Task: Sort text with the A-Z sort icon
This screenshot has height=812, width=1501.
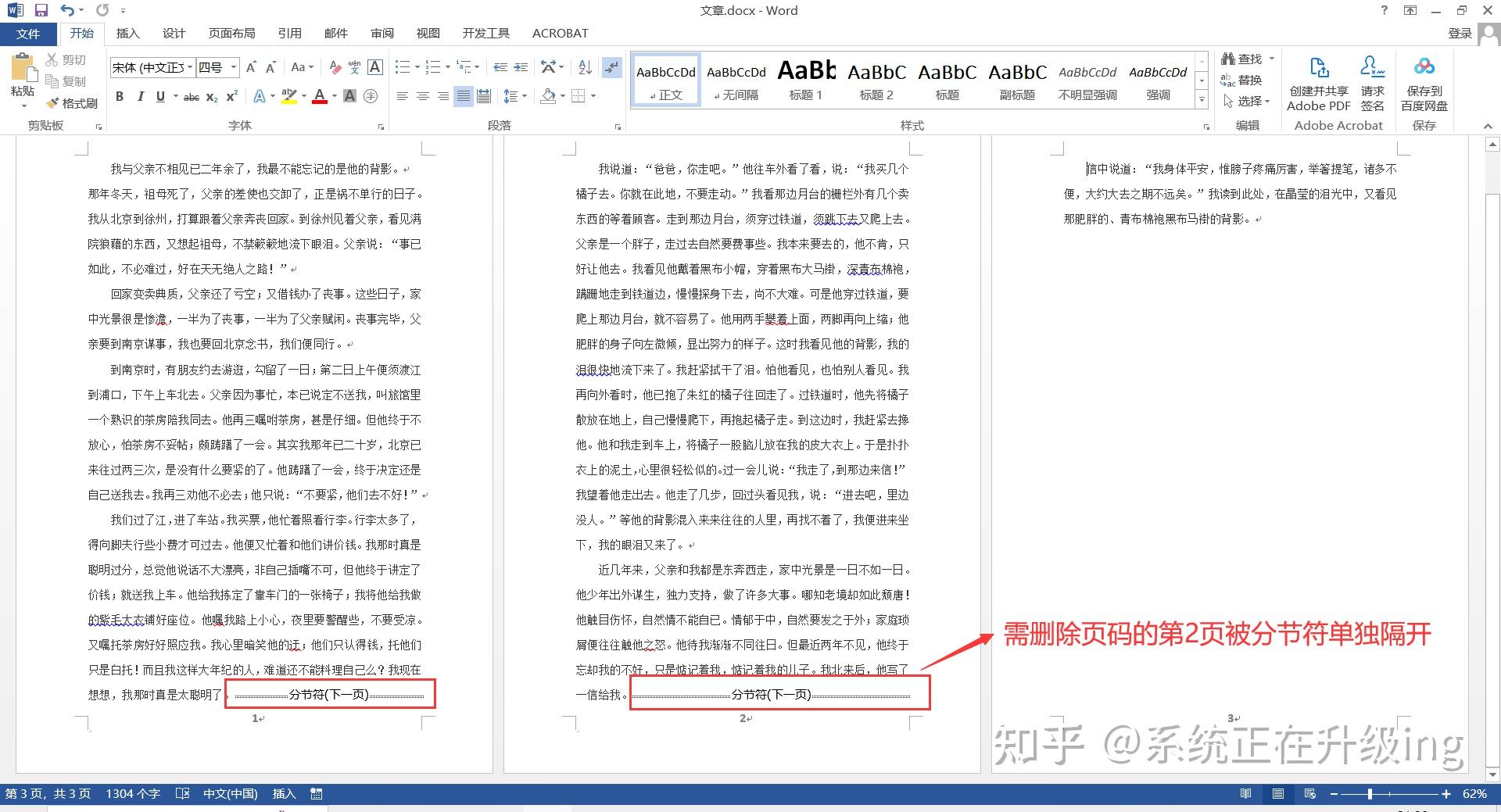Action: pyautogui.click(x=585, y=67)
